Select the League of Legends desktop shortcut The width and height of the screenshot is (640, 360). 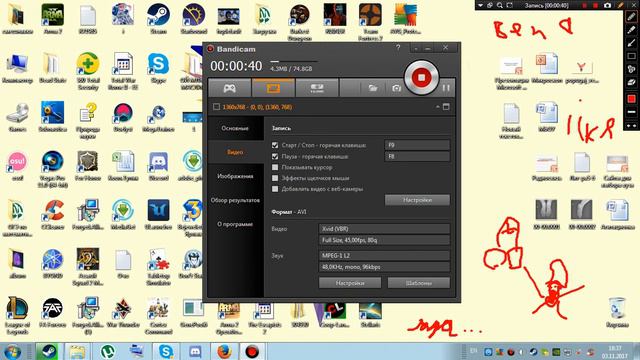(x=17, y=316)
